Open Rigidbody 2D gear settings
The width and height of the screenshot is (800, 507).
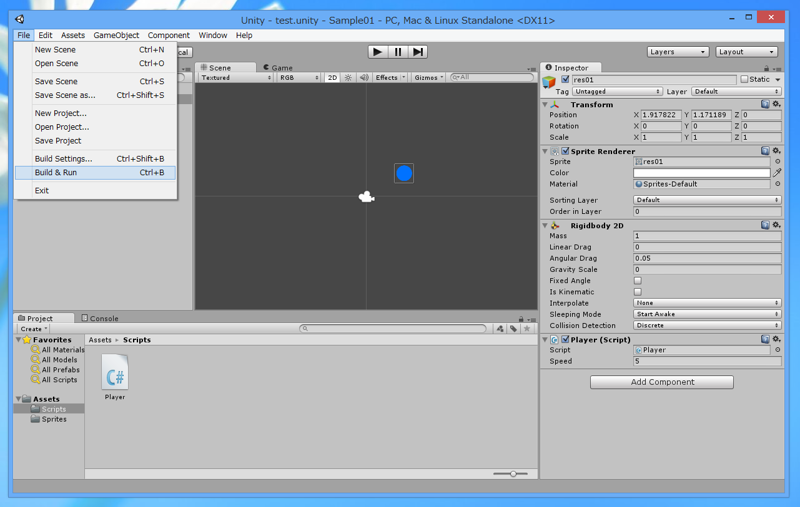[x=776, y=225]
